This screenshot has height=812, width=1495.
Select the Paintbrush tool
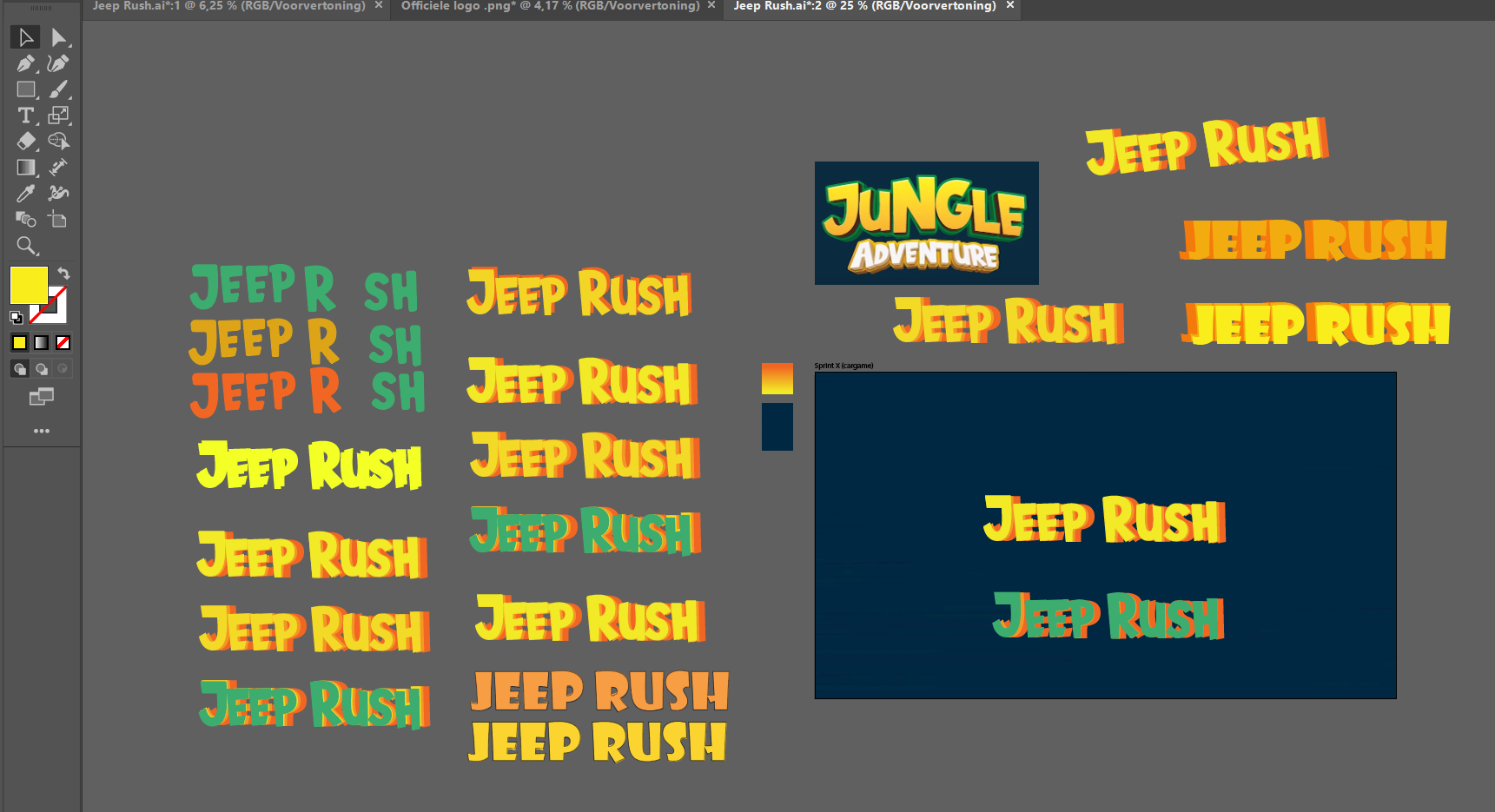pos(58,89)
